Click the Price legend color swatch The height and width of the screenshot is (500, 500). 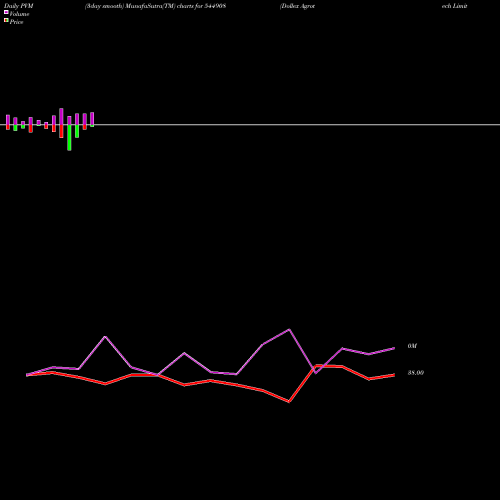pos(6,20)
